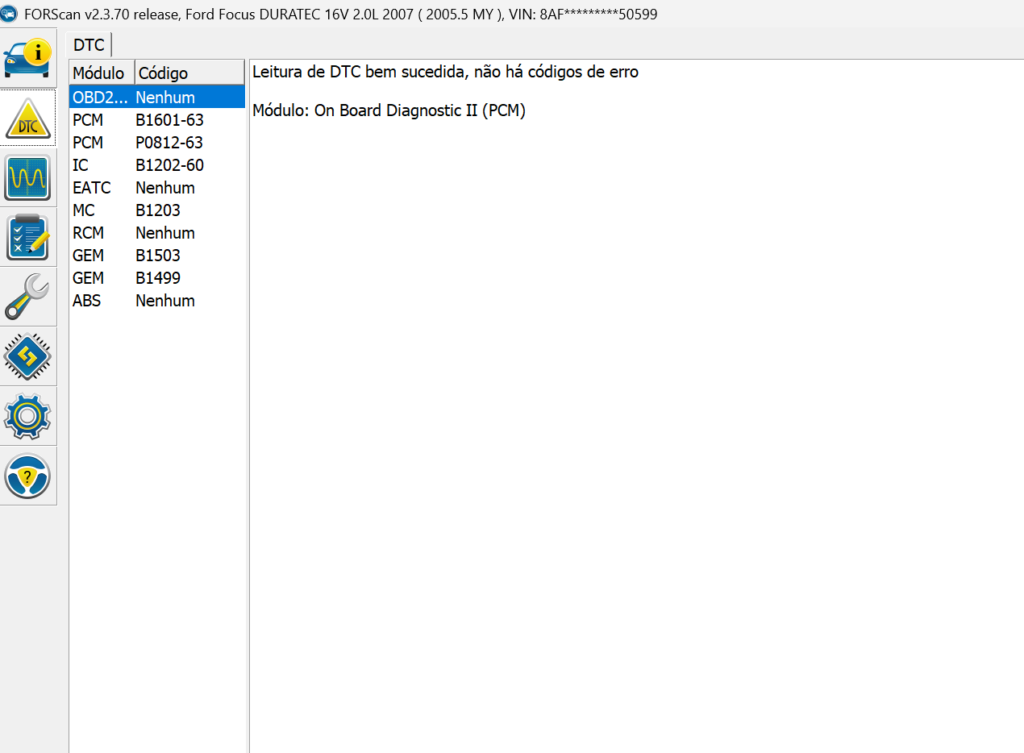Select PCM code B1601-63 row
The image size is (1024, 753).
(156, 120)
